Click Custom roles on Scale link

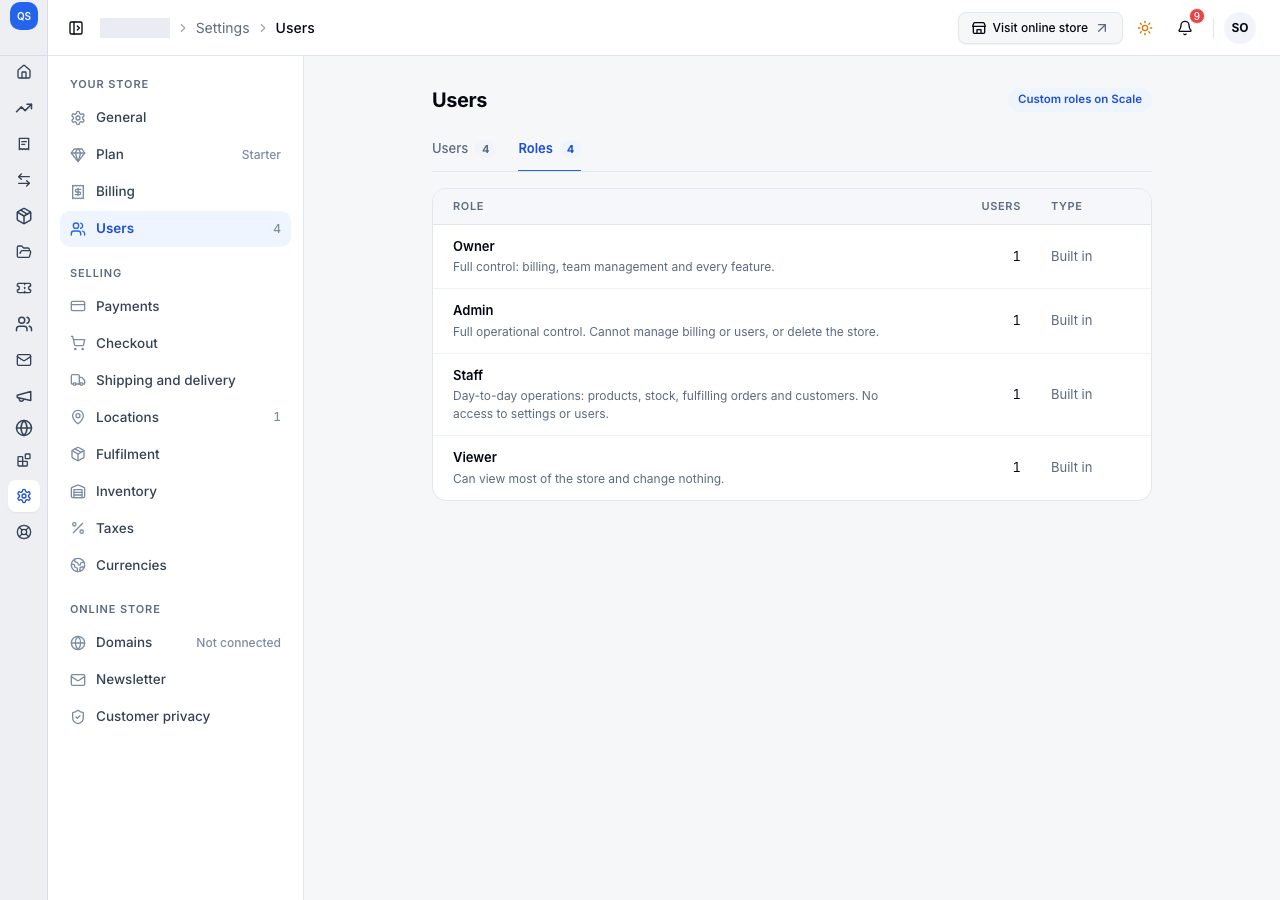pyautogui.click(x=1080, y=99)
